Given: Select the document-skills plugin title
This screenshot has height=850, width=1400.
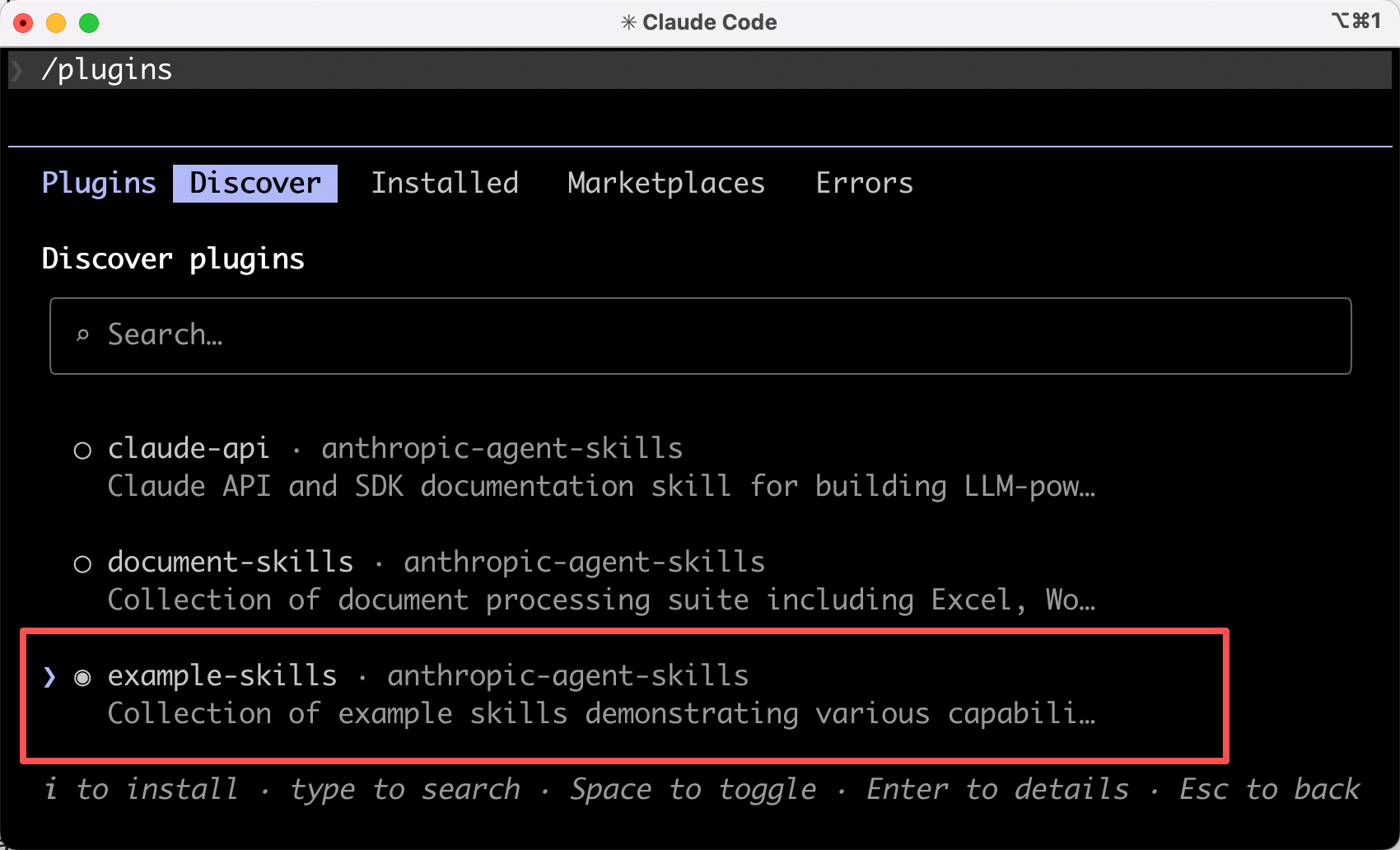Looking at the screenshot, I should coord(231,563).
